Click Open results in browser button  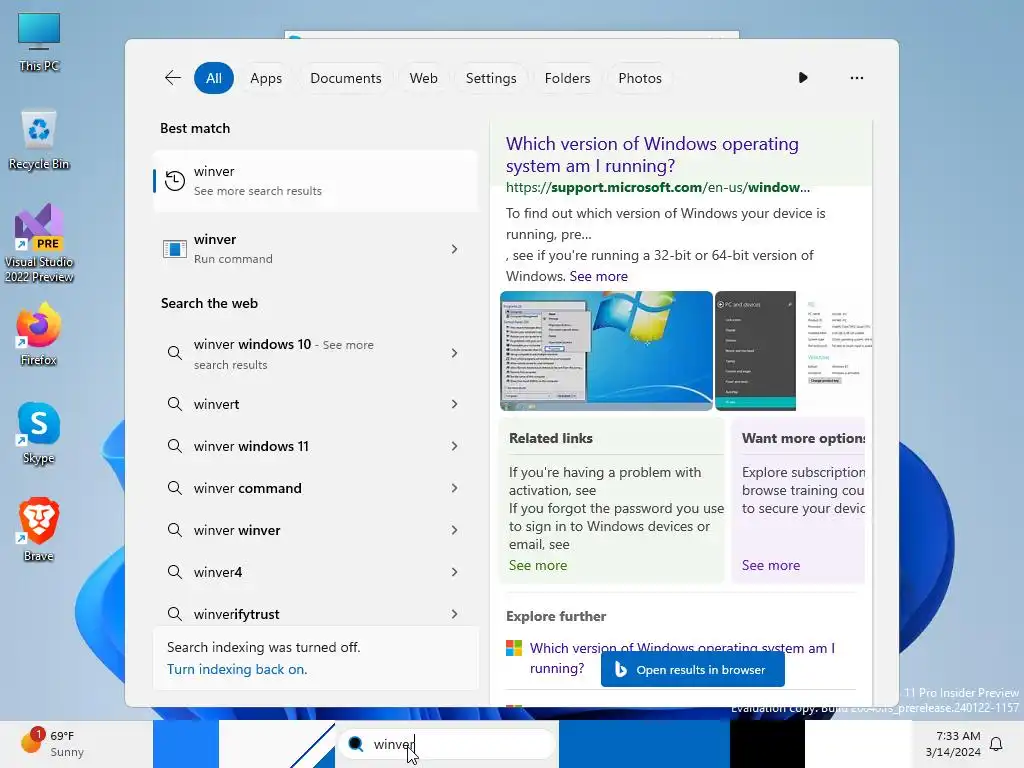693,670
